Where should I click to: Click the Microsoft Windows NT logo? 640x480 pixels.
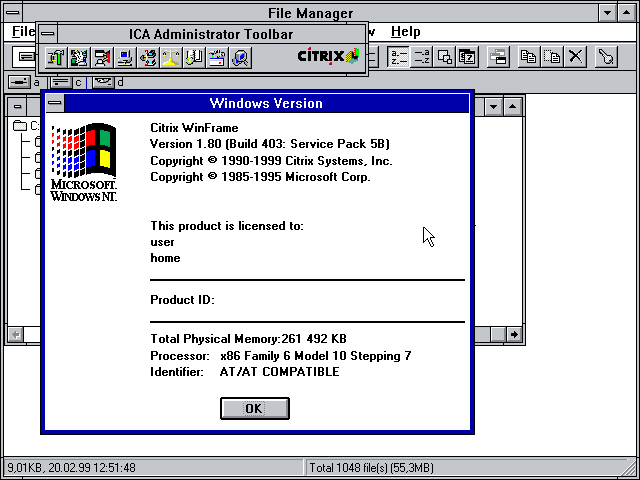point(84,162)
